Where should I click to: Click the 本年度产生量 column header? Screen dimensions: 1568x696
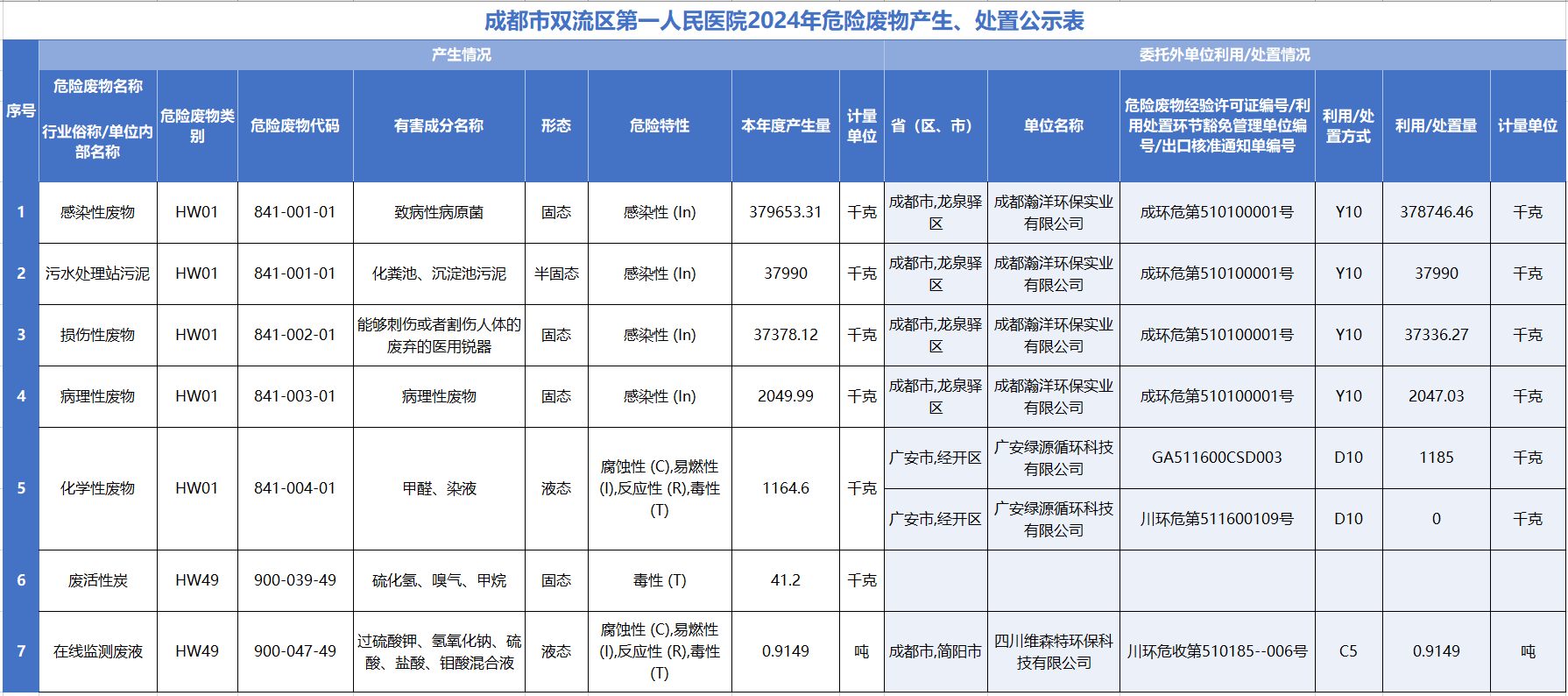coord(786,125)
